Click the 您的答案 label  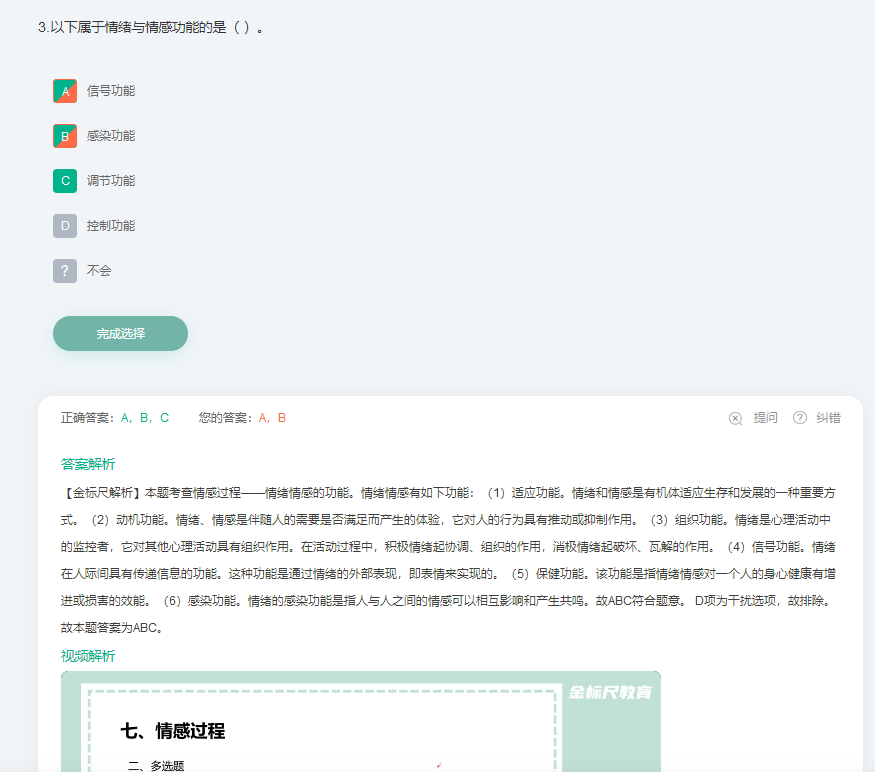[x=225, y=418]
